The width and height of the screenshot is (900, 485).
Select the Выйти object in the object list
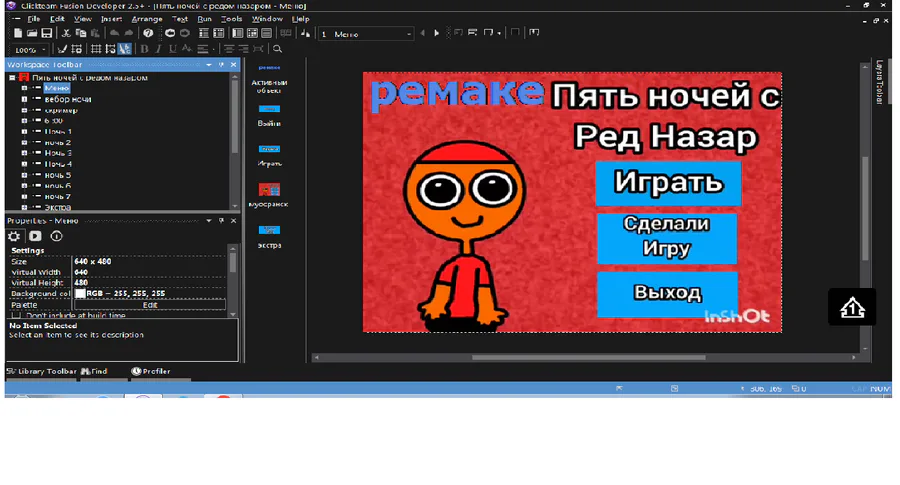269,115
